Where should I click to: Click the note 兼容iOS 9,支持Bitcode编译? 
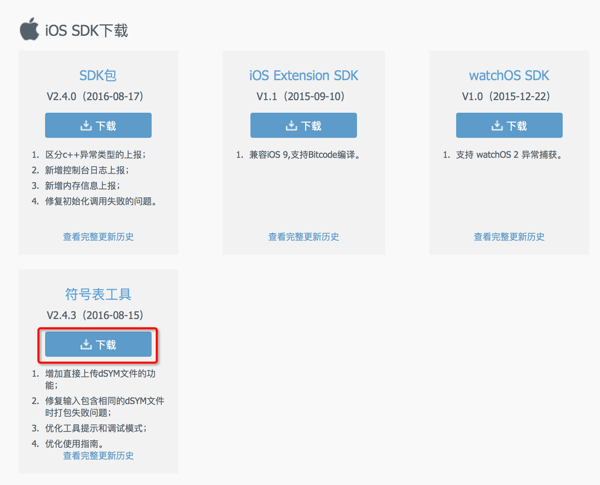coord(305,155)
